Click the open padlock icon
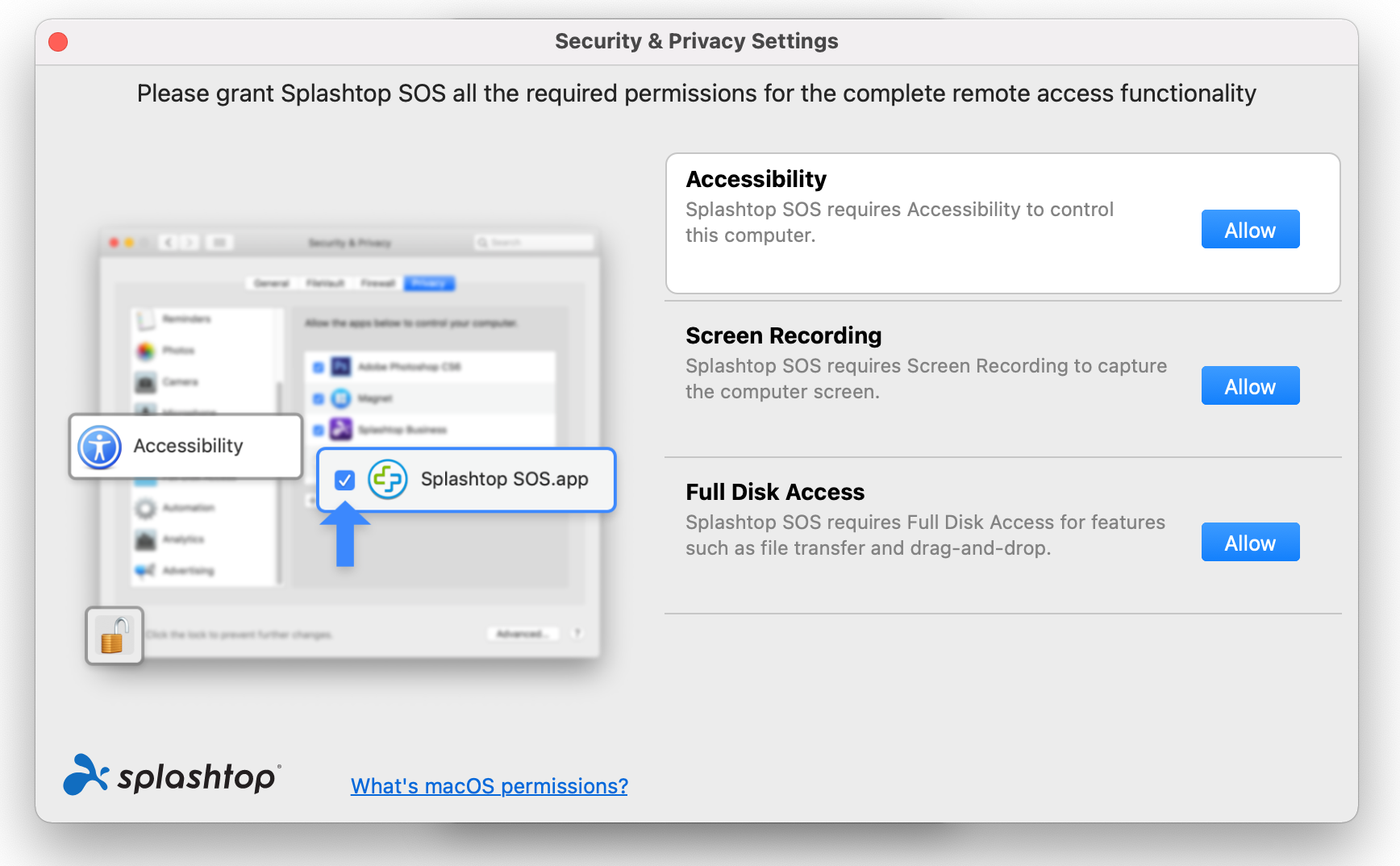The height and width of the screenshot is (866, 1400). tap(115, 635)
